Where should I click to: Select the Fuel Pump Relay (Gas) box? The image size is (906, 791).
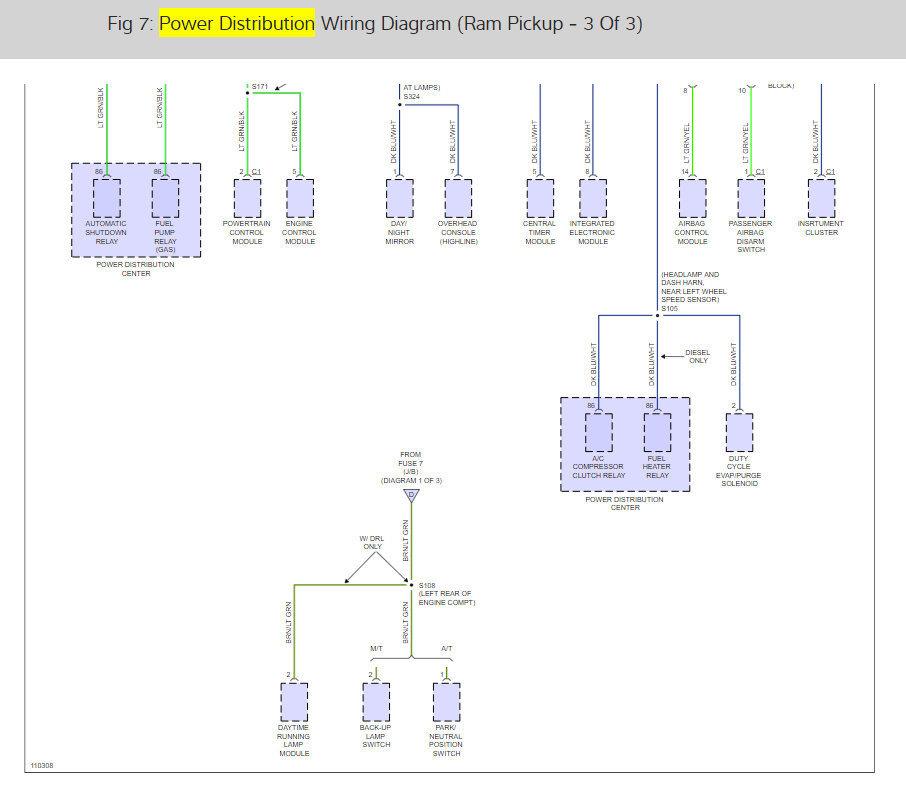tap(165, 198)
